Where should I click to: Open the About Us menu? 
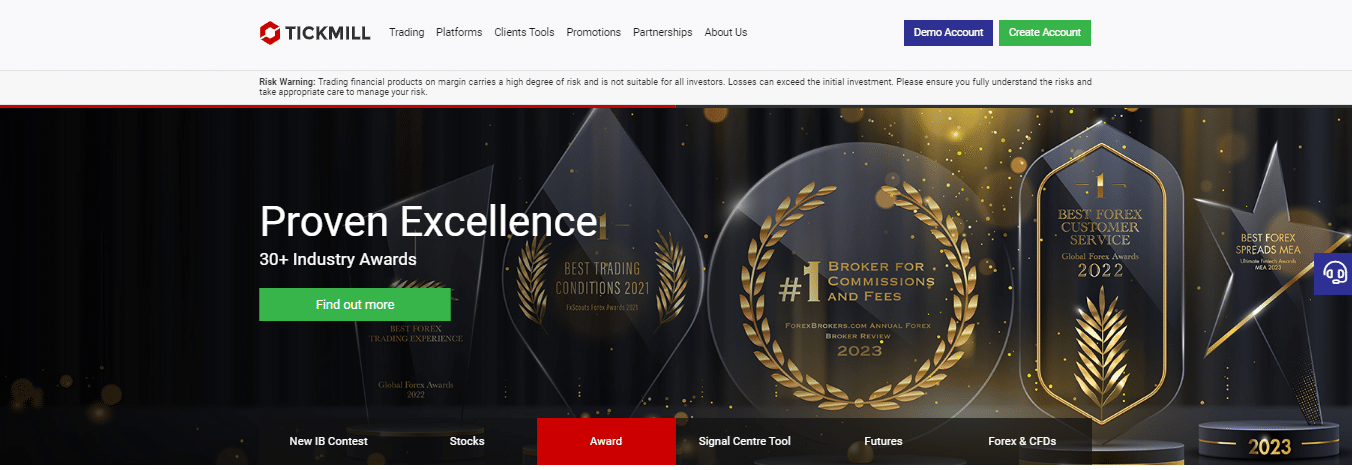click(x=726, y=32)
